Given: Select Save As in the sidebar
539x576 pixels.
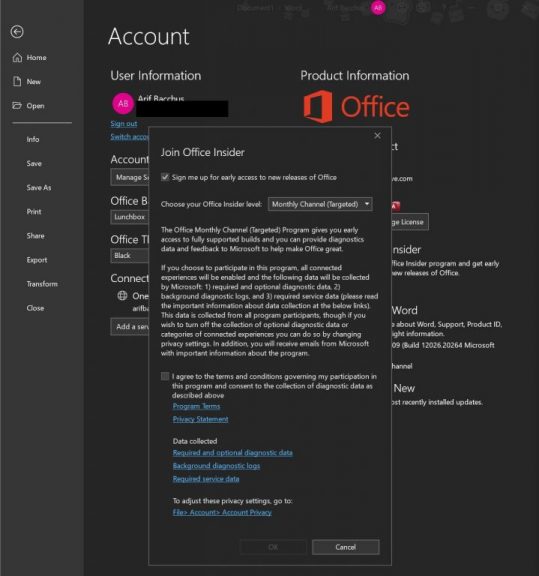Looking at the screenshot, I should tap(39, 188).
